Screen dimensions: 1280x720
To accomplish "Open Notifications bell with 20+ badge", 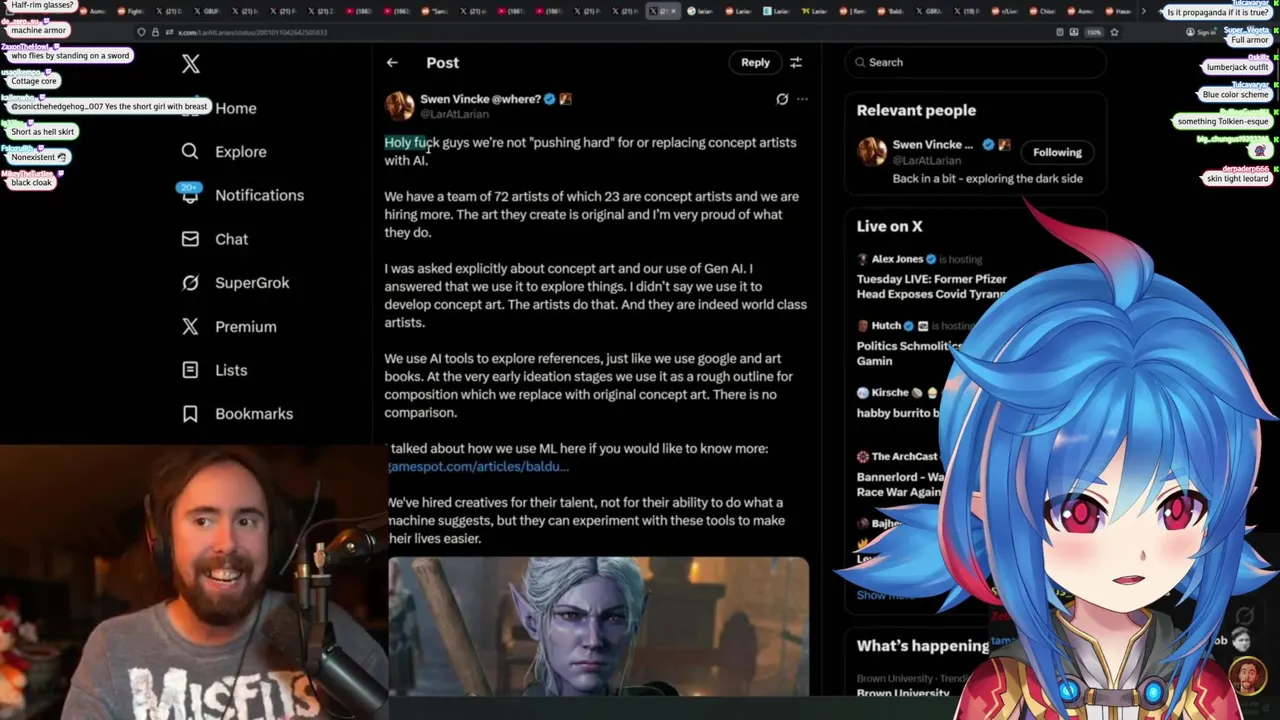I will click(x=190, y=194).
